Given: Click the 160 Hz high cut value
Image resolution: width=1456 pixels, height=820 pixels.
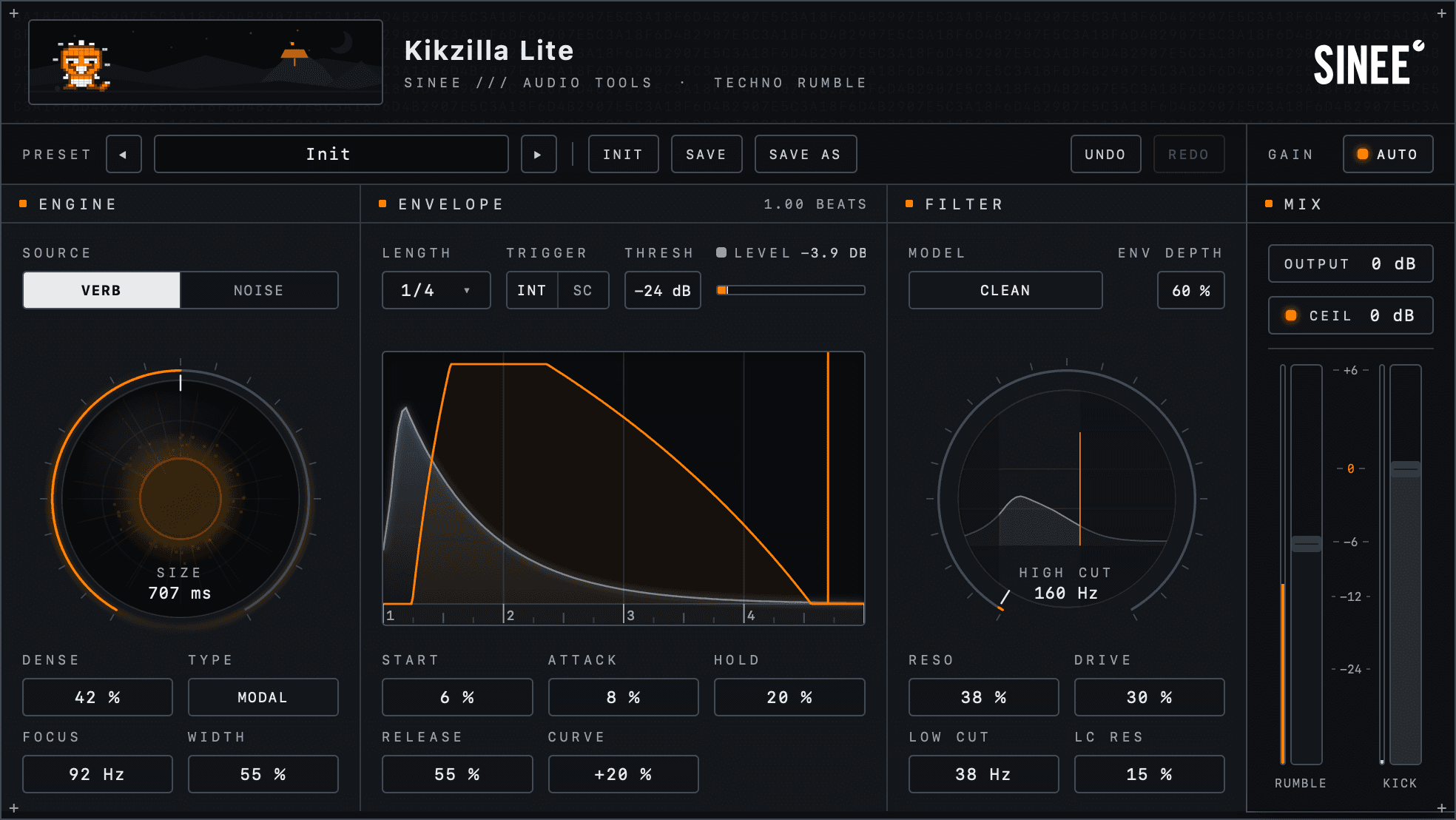Looking at the screenshot, I should [x=1066, y=593].
